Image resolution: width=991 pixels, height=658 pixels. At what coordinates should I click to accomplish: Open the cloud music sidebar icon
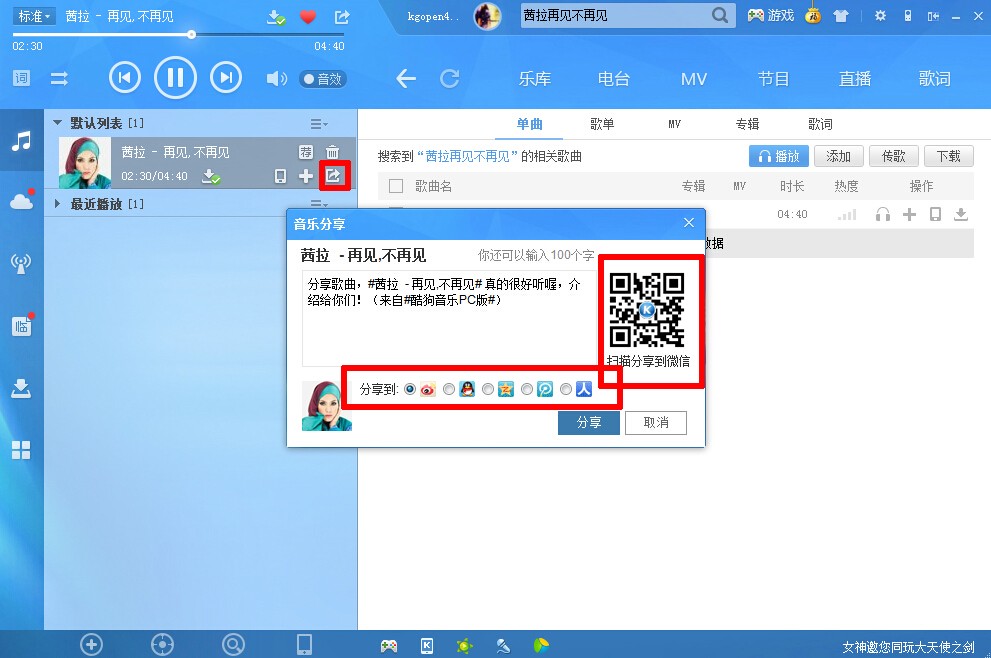[x=21, y=201]
